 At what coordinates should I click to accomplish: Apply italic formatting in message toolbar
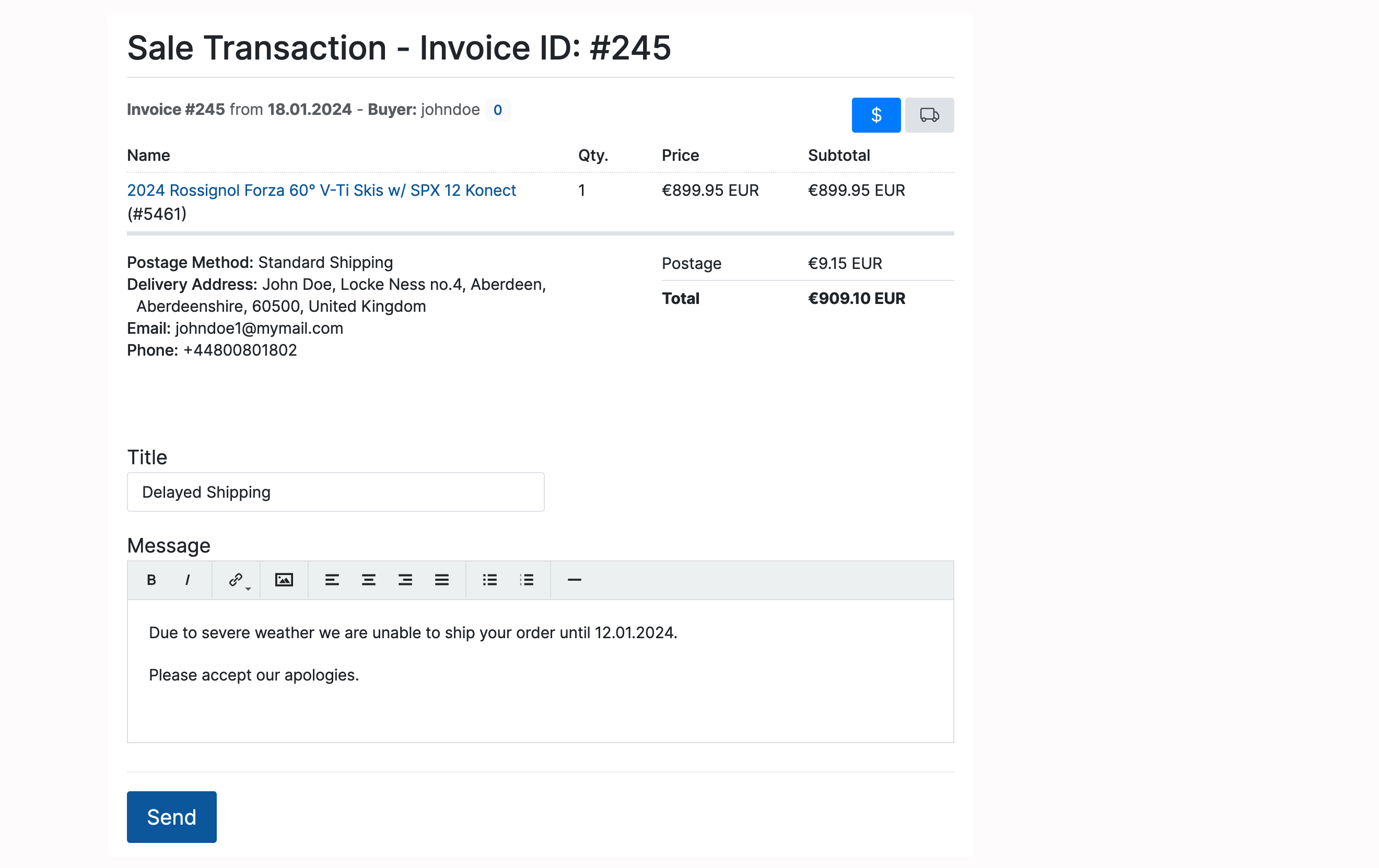click(x=188, y=580)
